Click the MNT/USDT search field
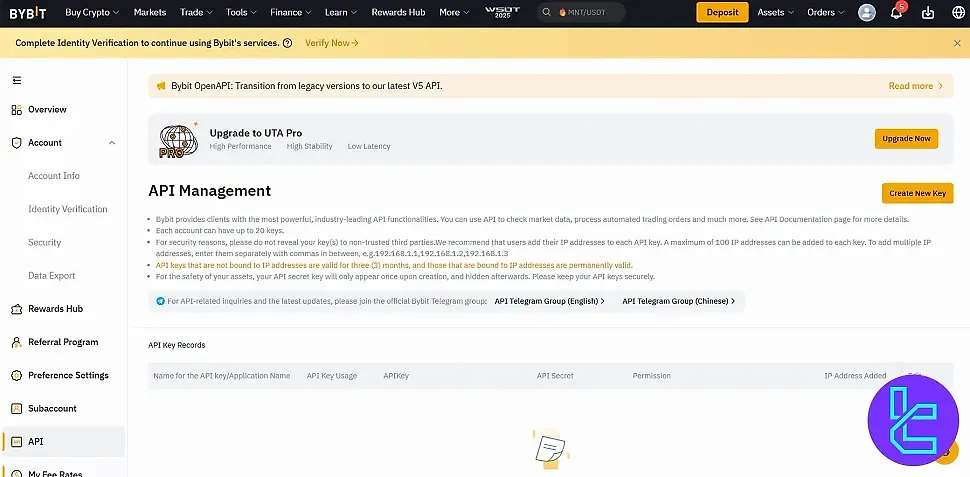The height and width of the screenshot is (477, 970). pos(582,13)
